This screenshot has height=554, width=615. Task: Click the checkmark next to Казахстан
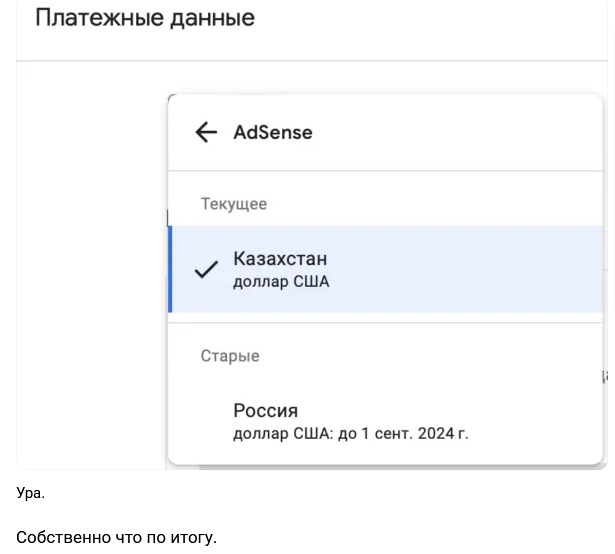206,269
